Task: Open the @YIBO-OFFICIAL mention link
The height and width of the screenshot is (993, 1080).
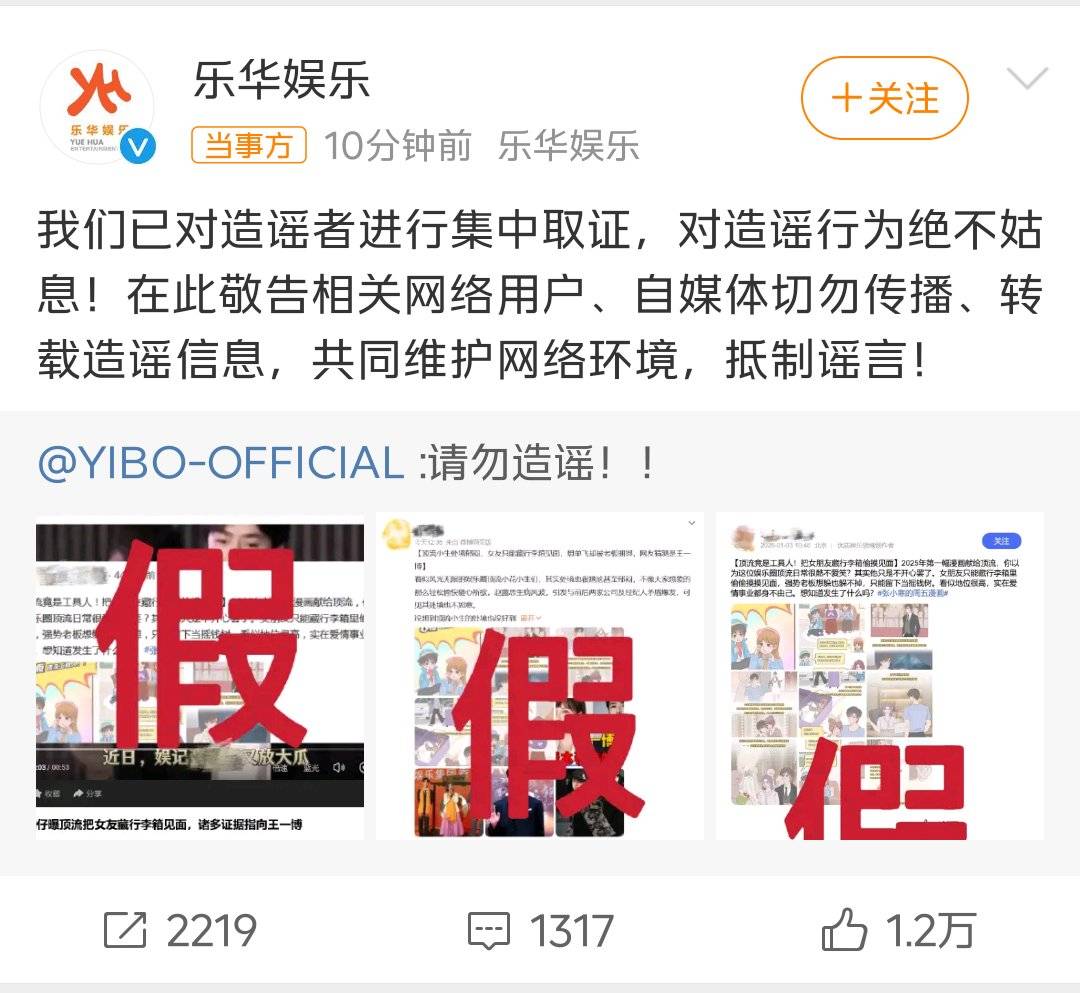Action: (220, 462)
